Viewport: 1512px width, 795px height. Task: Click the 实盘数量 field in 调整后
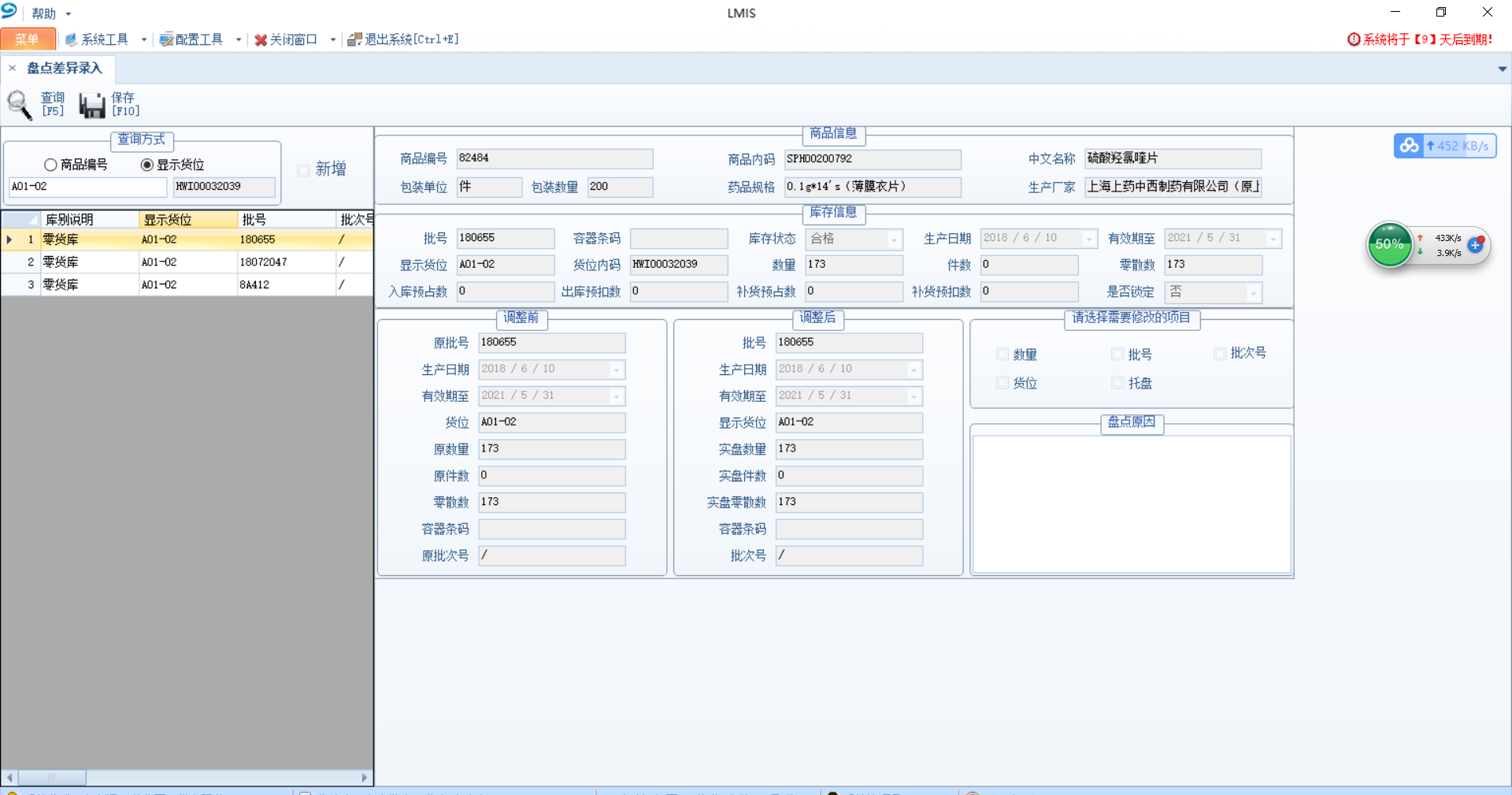[x=849, y=449]
